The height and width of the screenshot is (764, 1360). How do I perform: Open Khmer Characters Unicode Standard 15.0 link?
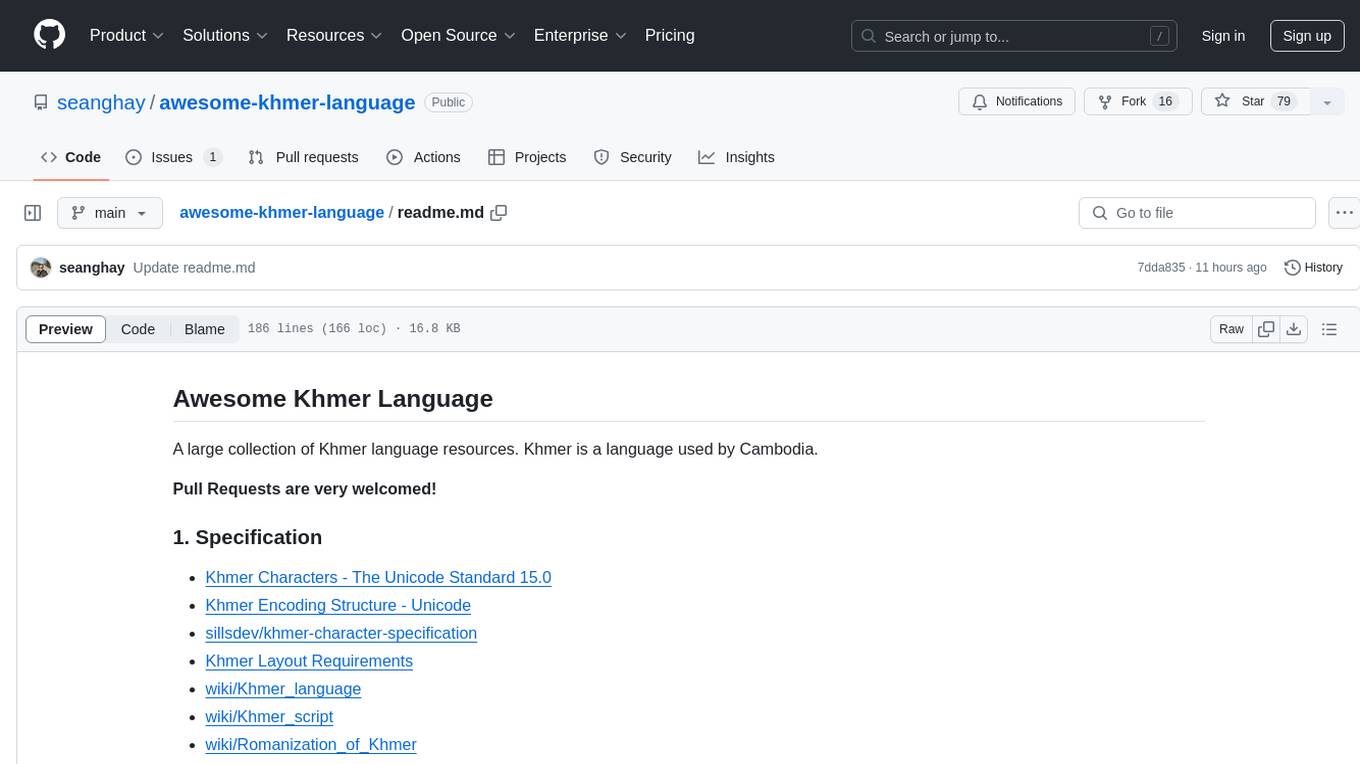pos(378,577)
